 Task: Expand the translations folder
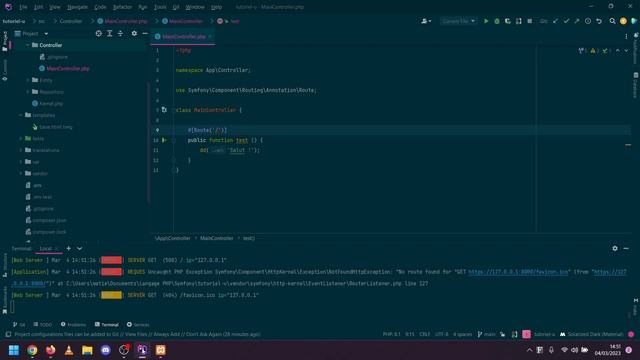point(21,150)
